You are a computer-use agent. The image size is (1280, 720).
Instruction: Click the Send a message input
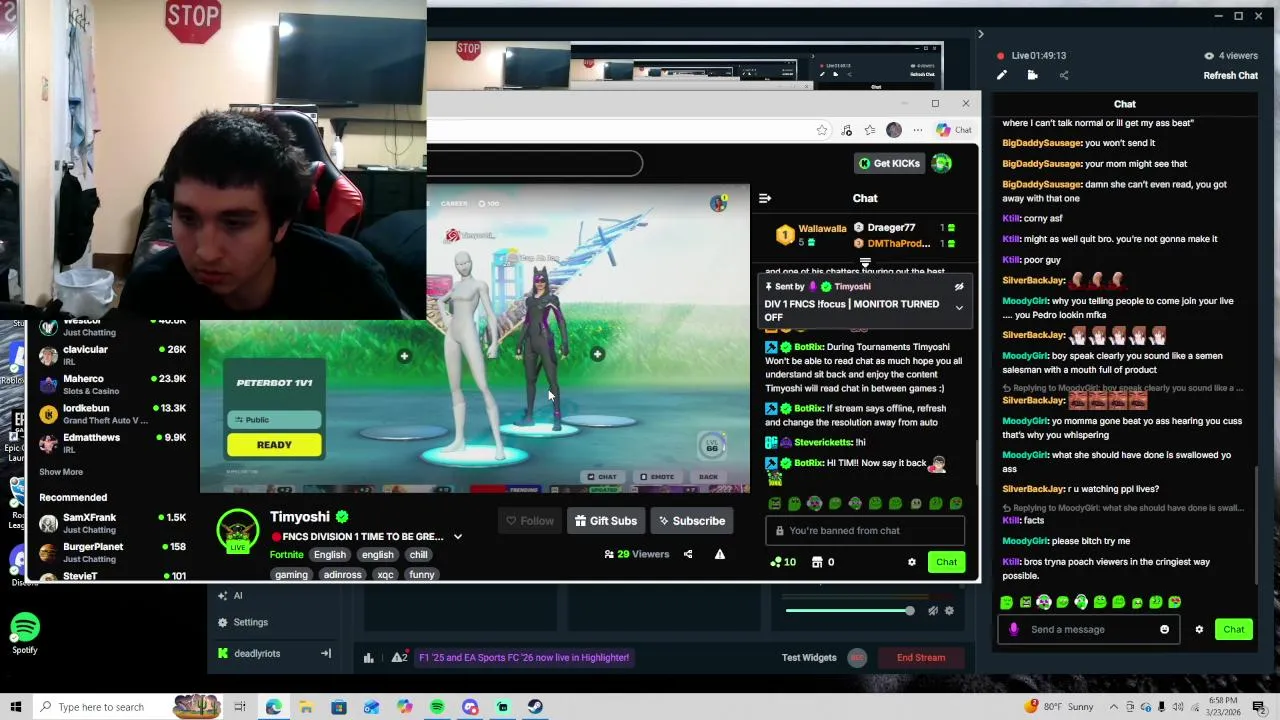tap(1088, 630)
